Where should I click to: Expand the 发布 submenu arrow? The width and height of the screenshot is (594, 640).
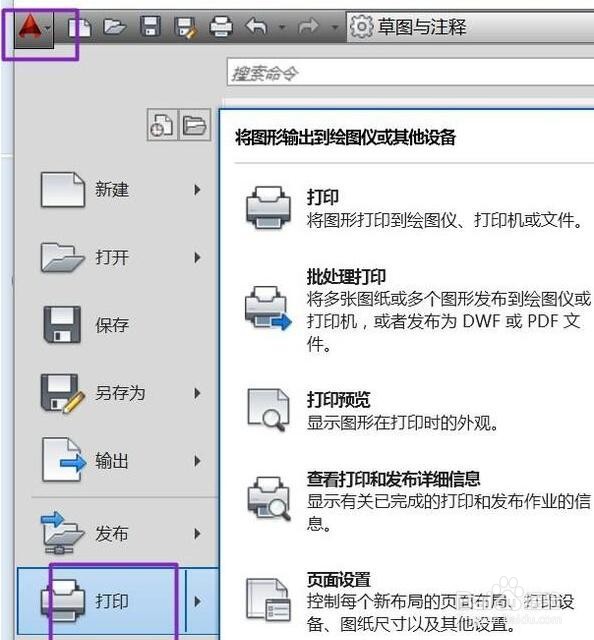coord(197,533)
